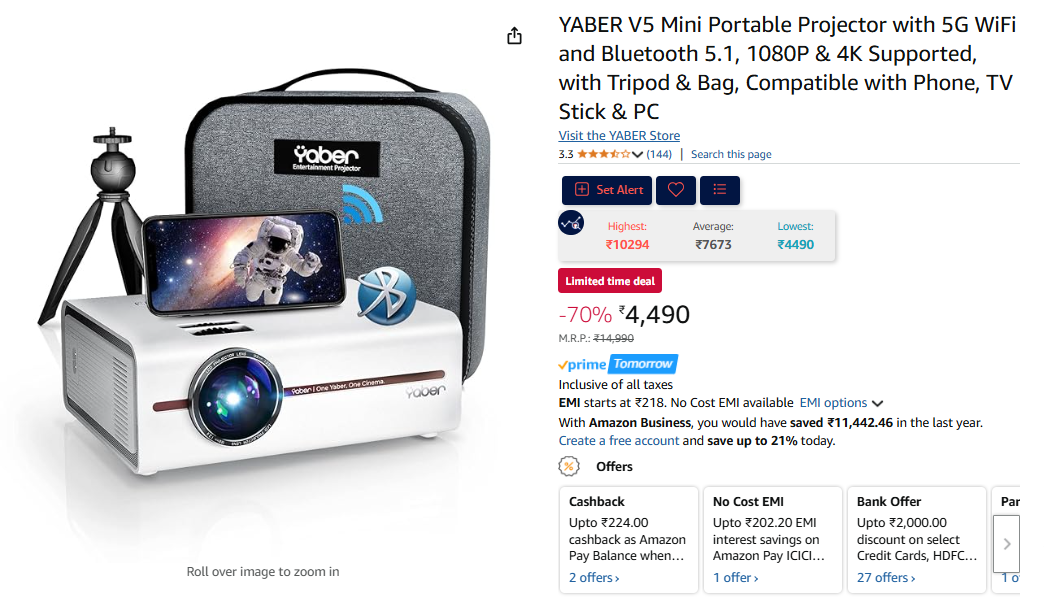The width and height of the screenshot is (1044, 602).
Task: Open 27 offers under Bank Offer
Action: pyautogui.click(x=886, y=577)
